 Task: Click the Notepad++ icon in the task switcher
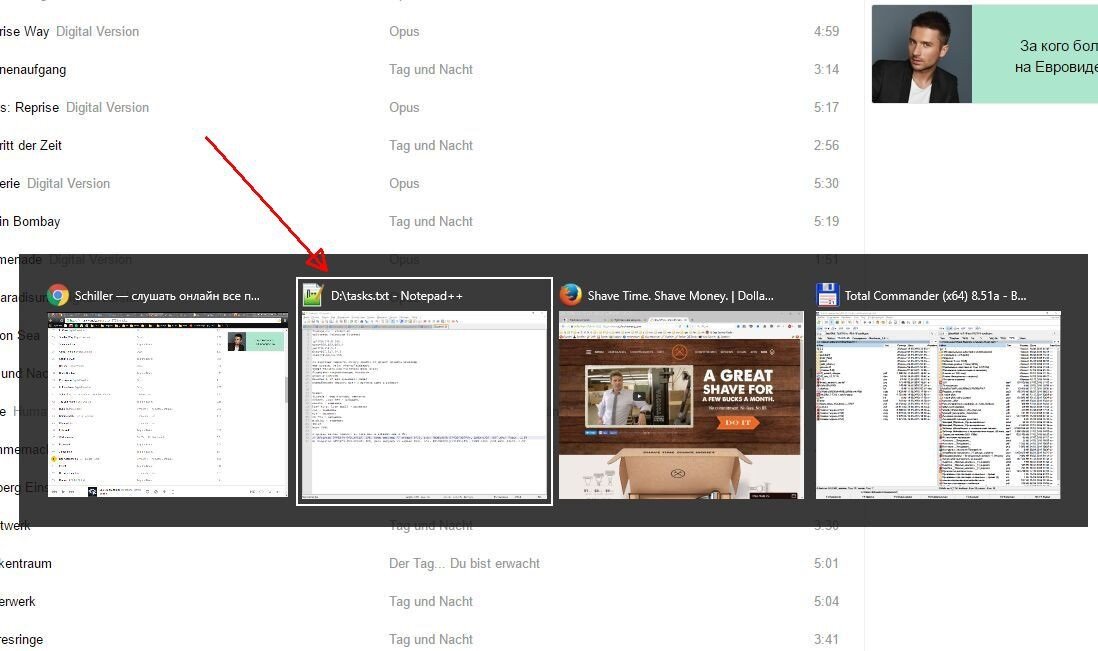coord(313,295)
